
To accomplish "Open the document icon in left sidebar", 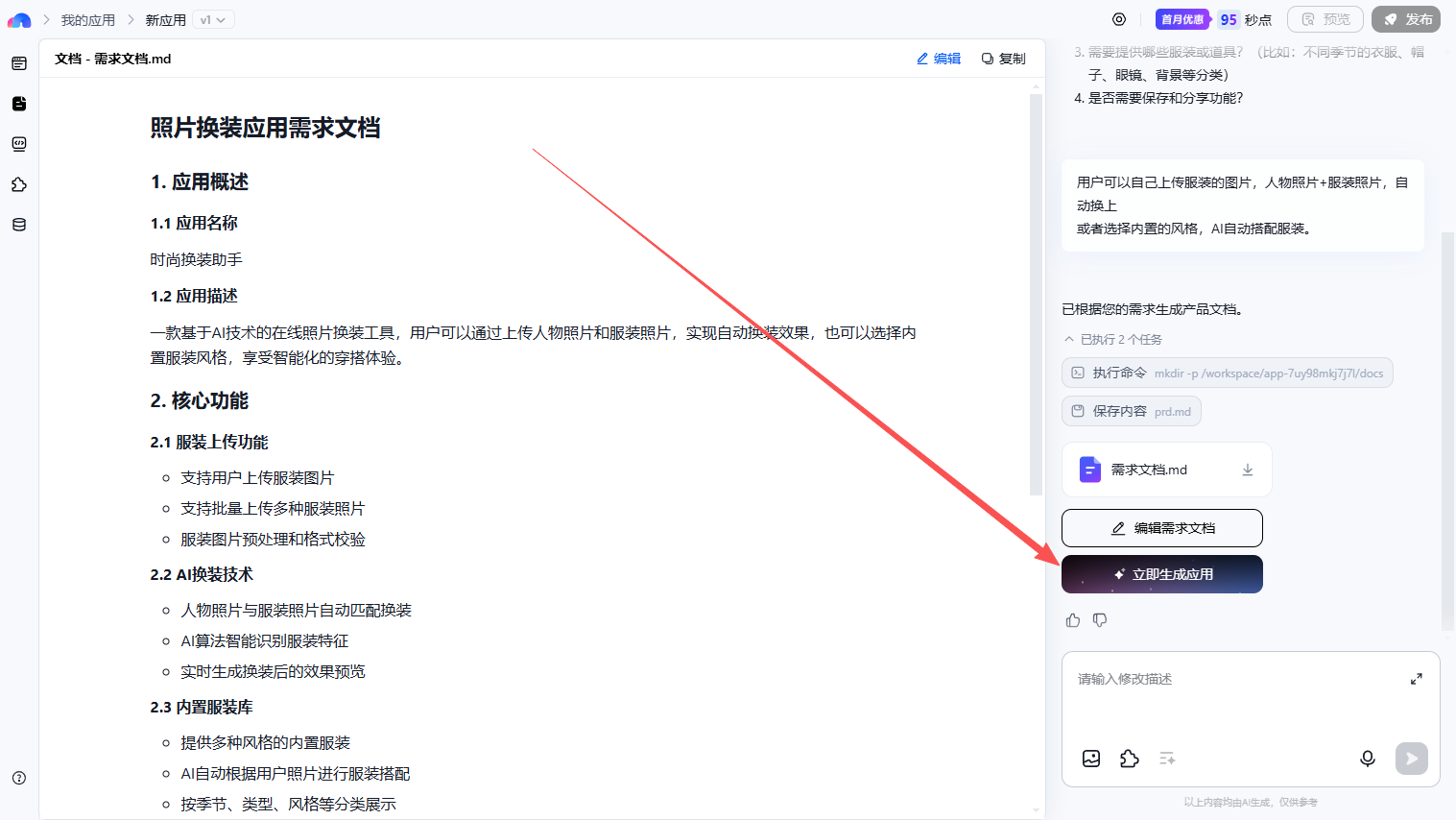I will click(x=19, y=104).
